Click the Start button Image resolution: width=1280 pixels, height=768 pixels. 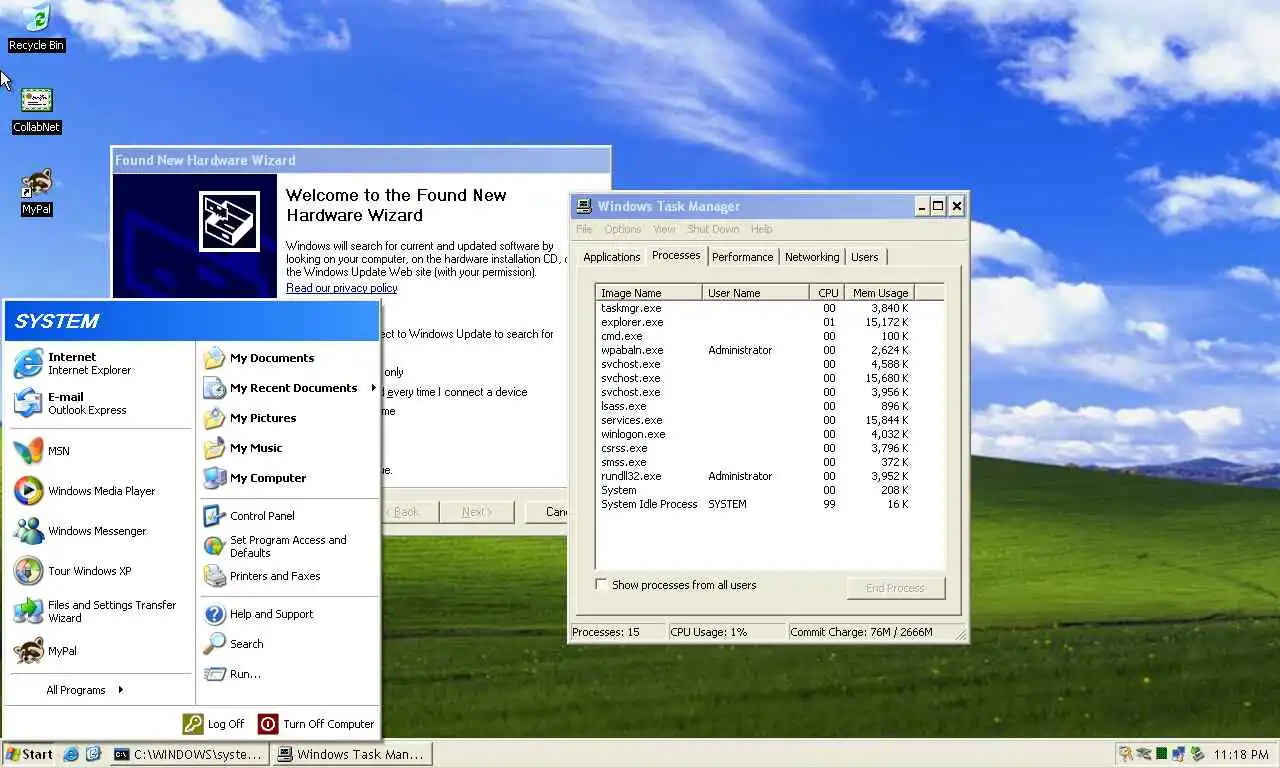29,754
